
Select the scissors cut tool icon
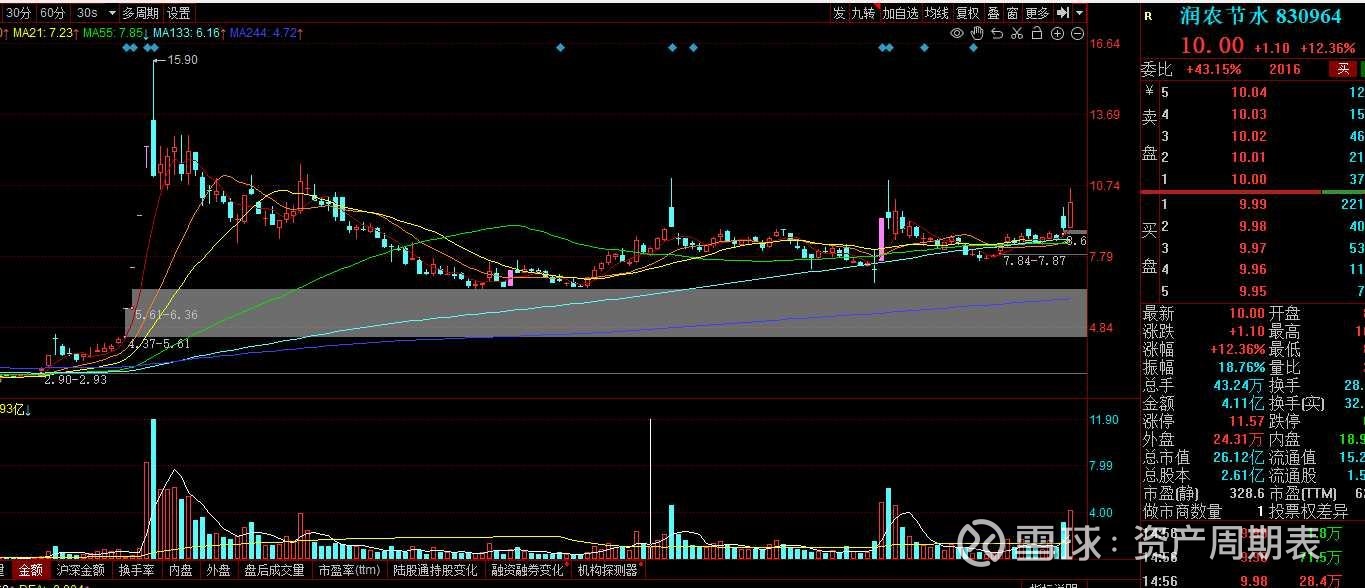[x=1017, y=33]
